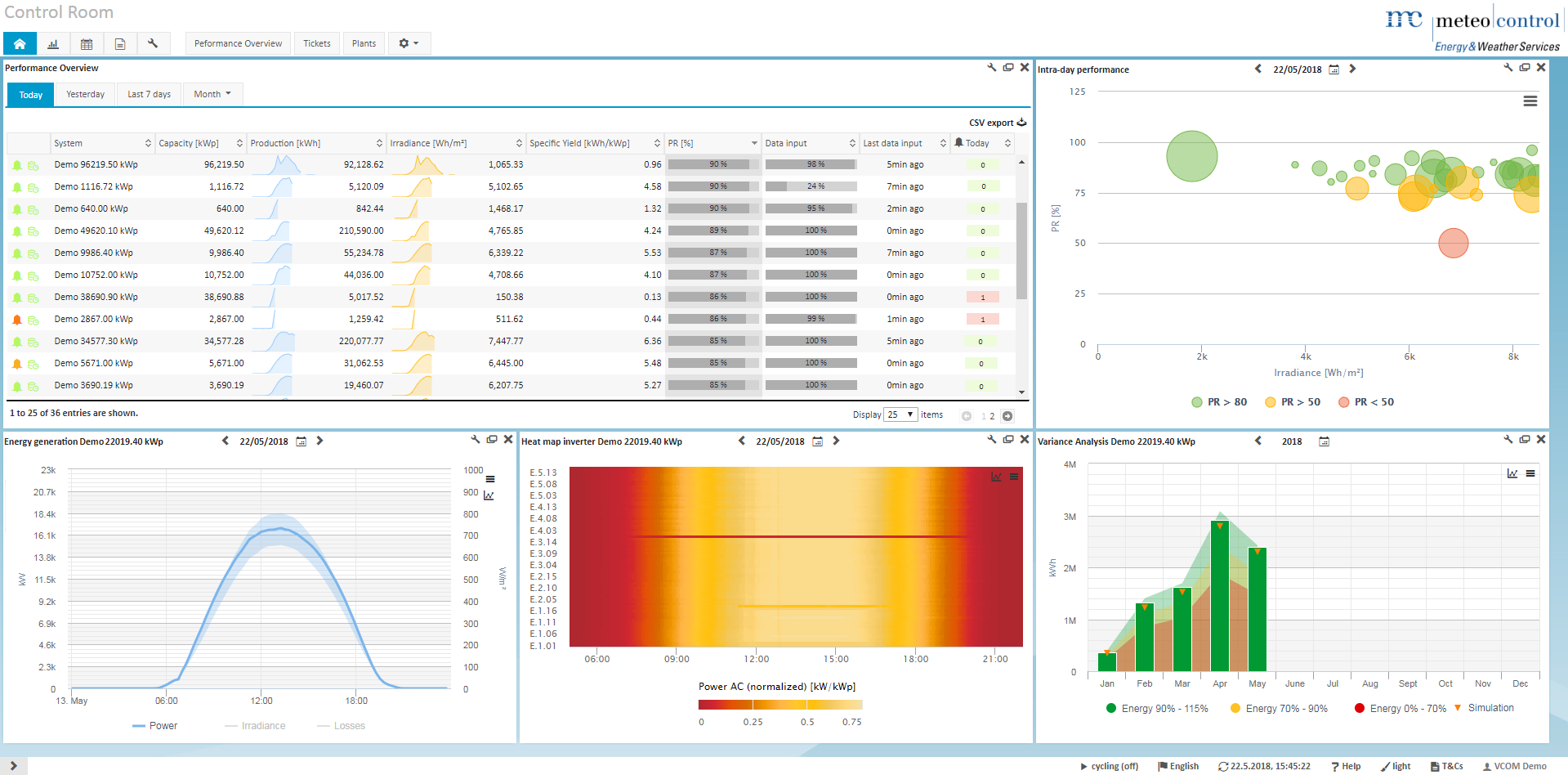Open the calendar view toolbar icon

pos(87,43)
